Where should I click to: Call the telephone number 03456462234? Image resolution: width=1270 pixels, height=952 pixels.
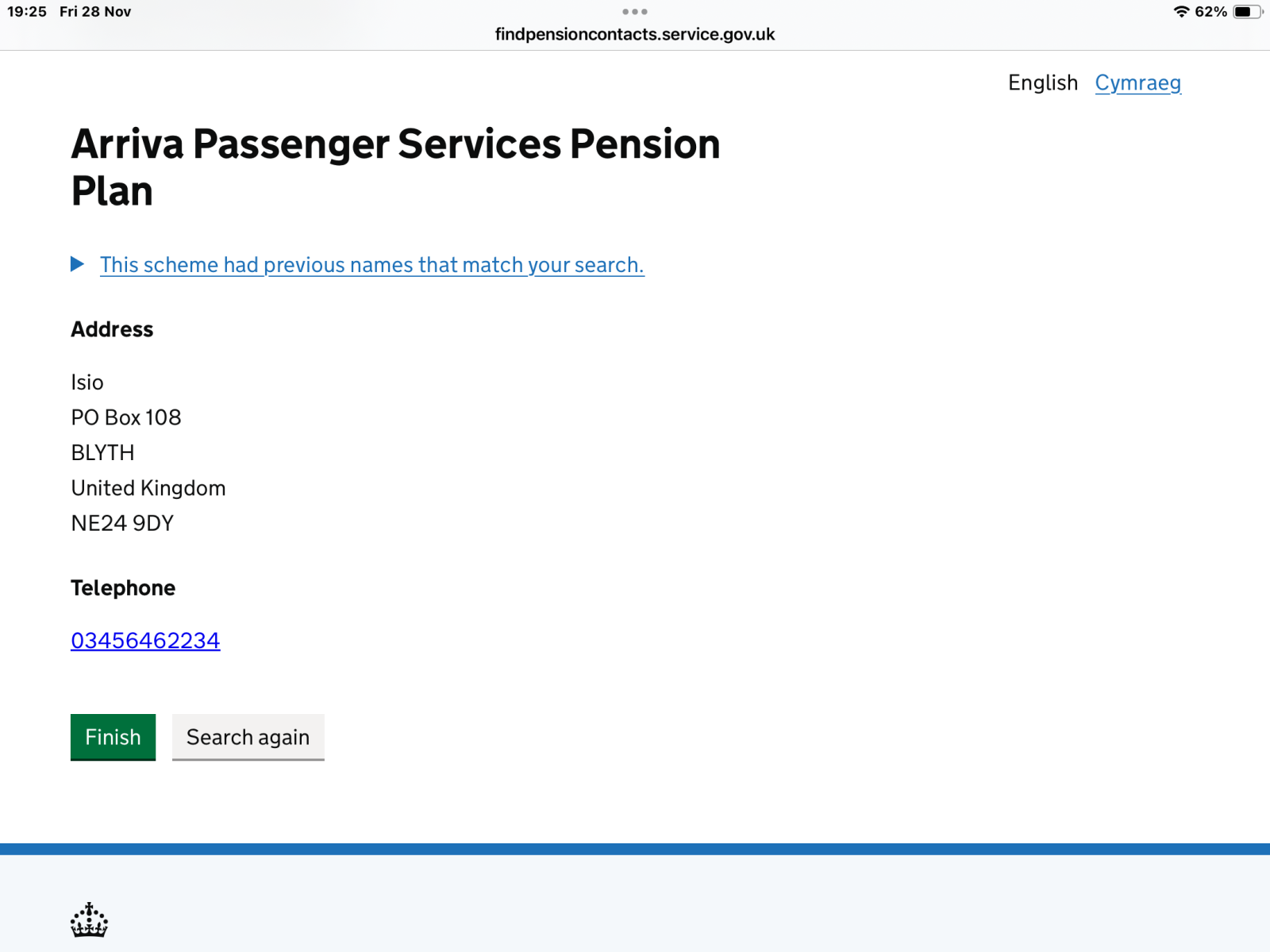click(x=145, y=640)
